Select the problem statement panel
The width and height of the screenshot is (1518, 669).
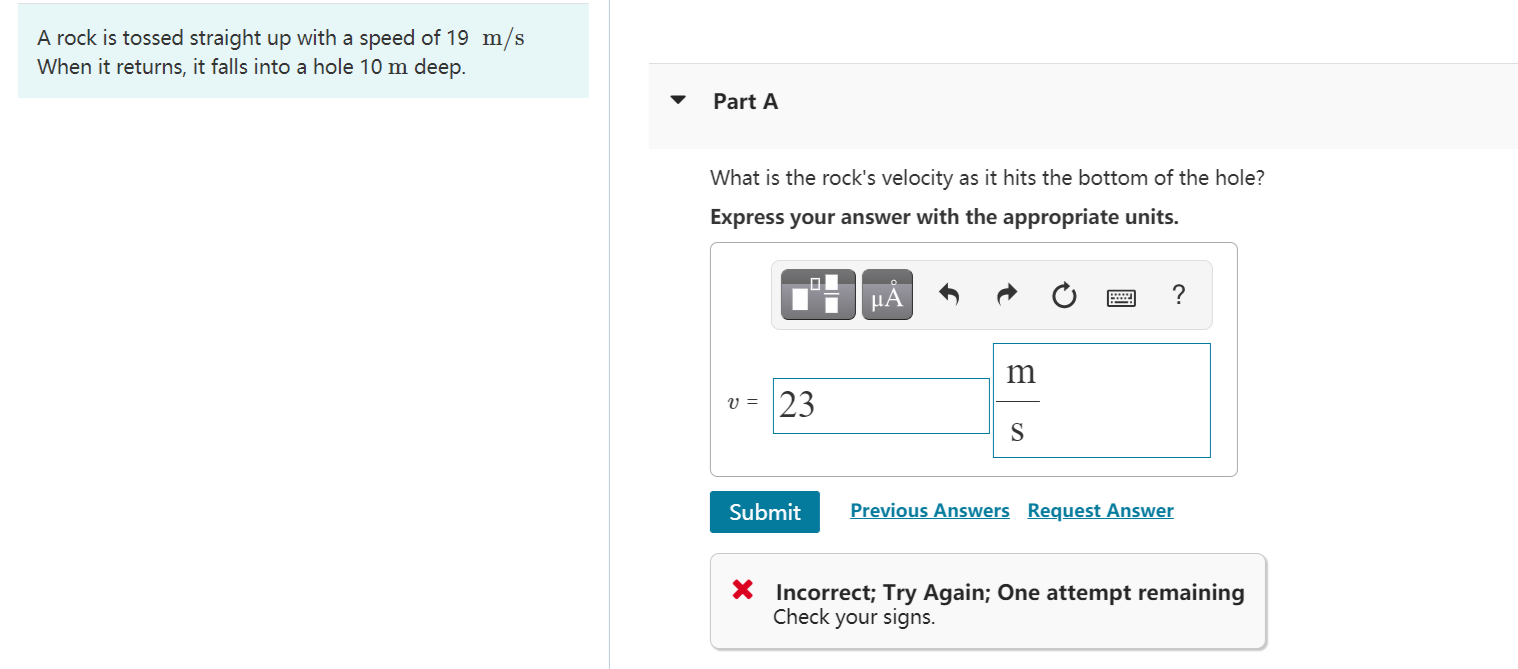(303, 52)
